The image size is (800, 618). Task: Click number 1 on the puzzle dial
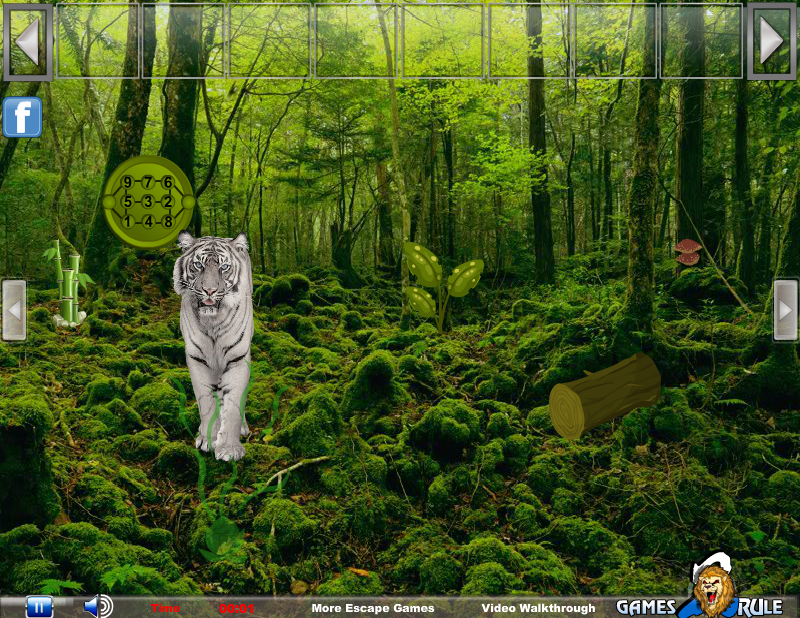(128, 221)
